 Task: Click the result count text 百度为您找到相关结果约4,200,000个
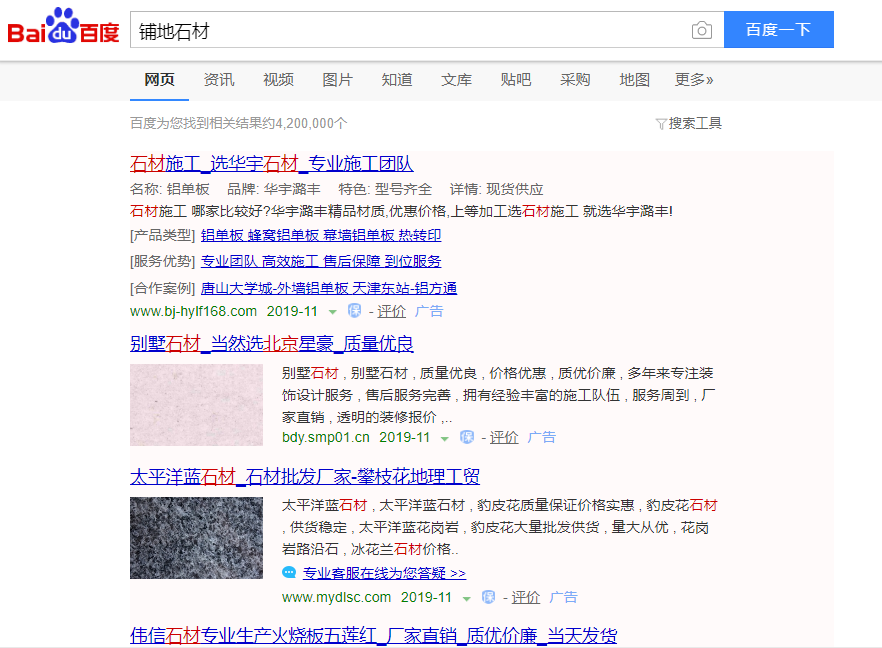tap(238, 123)
